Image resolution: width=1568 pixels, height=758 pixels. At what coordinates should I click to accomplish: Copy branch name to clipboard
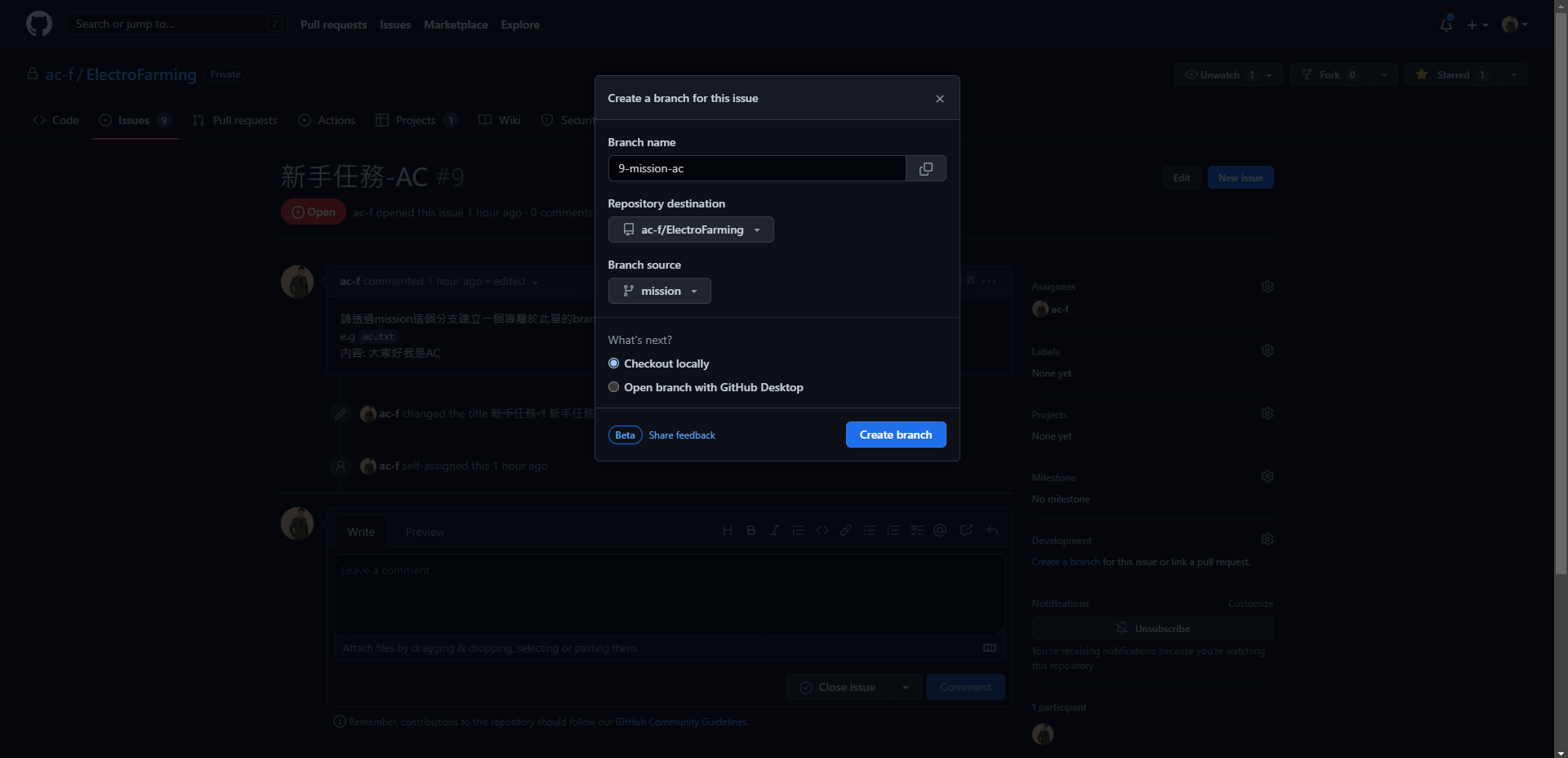(x=925, y=168)
